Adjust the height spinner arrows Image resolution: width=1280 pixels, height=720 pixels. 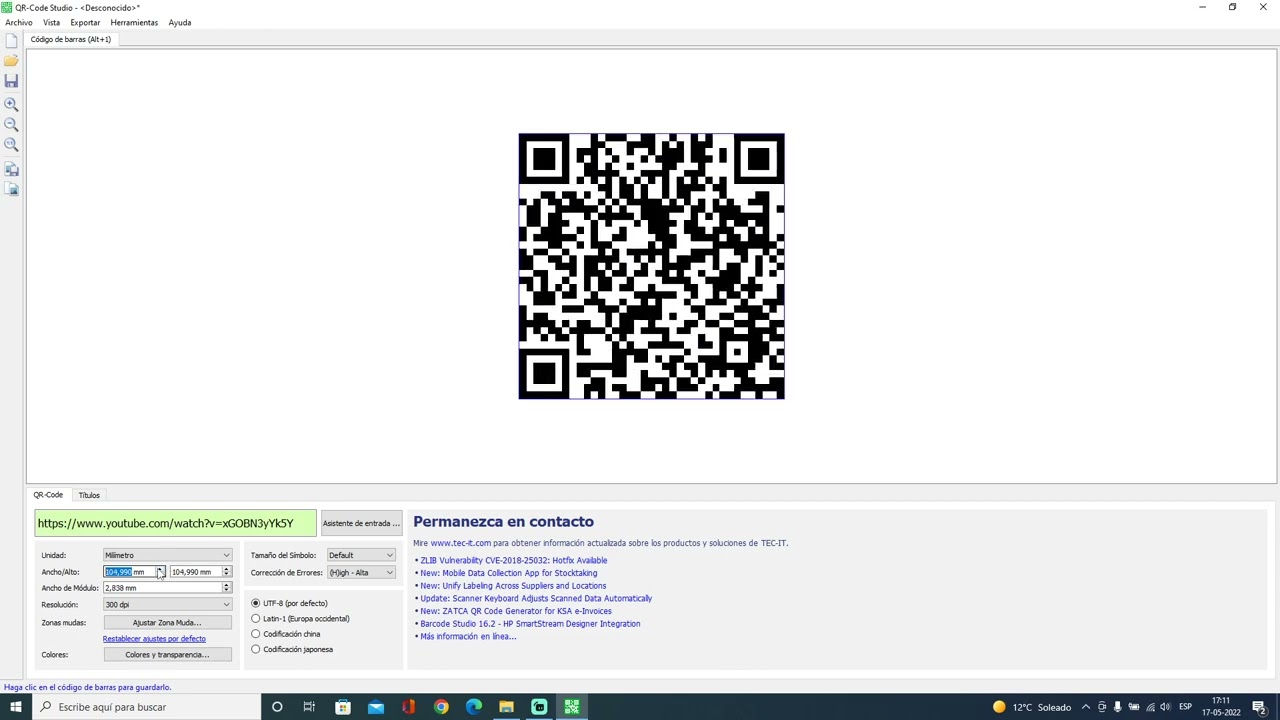tap(226, 572)
